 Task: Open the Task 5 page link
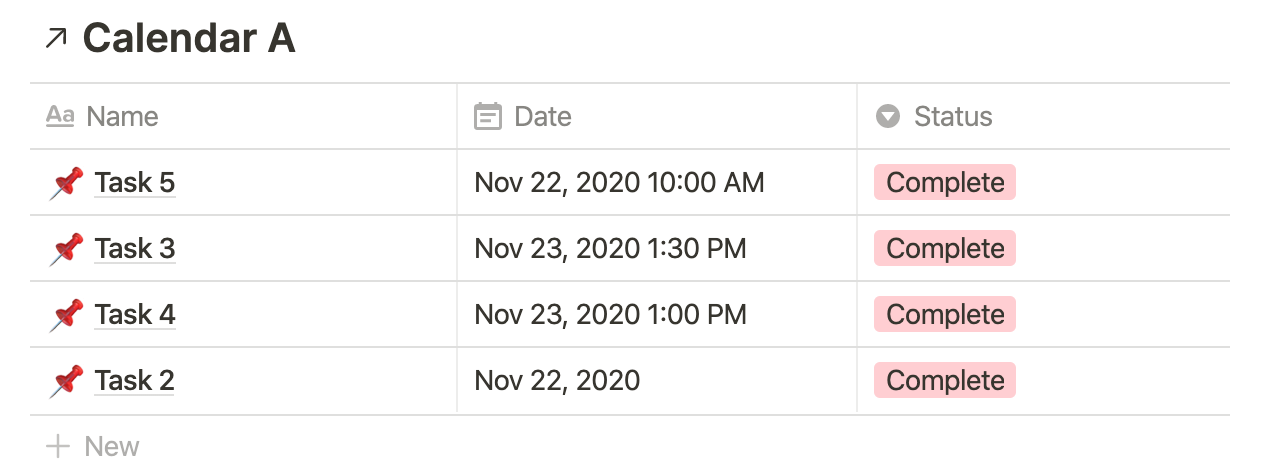[135, 183]
